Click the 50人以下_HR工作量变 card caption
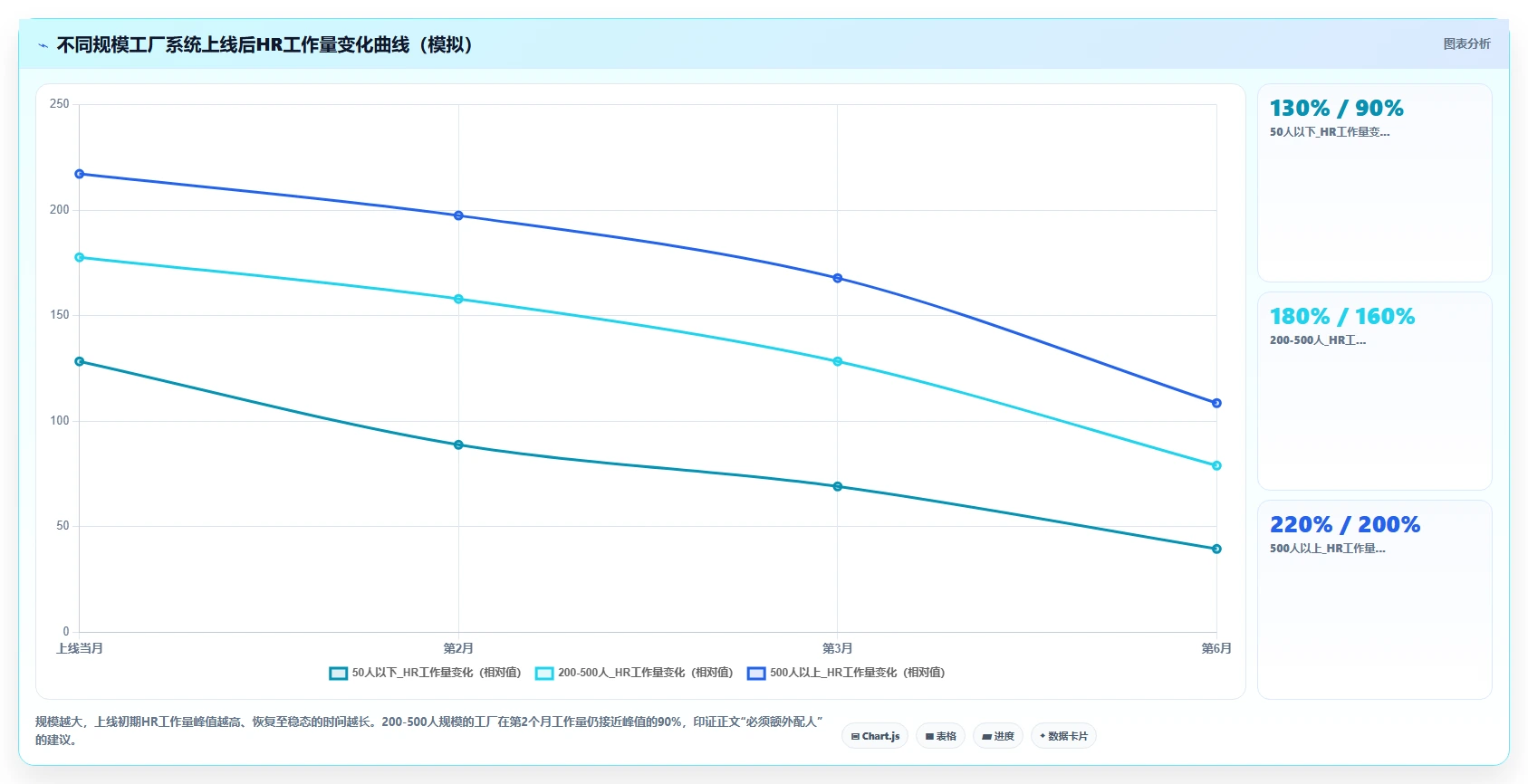The height and width of the screenshot is (784, 1528). tap(1330, 132)
